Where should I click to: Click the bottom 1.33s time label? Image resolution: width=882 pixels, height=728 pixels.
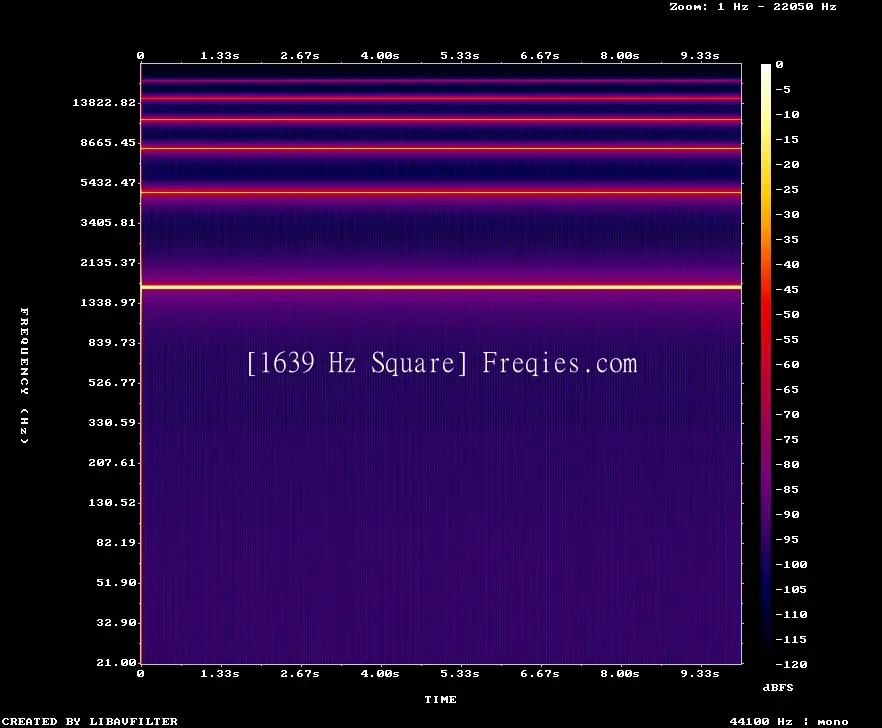click(220, 673)
